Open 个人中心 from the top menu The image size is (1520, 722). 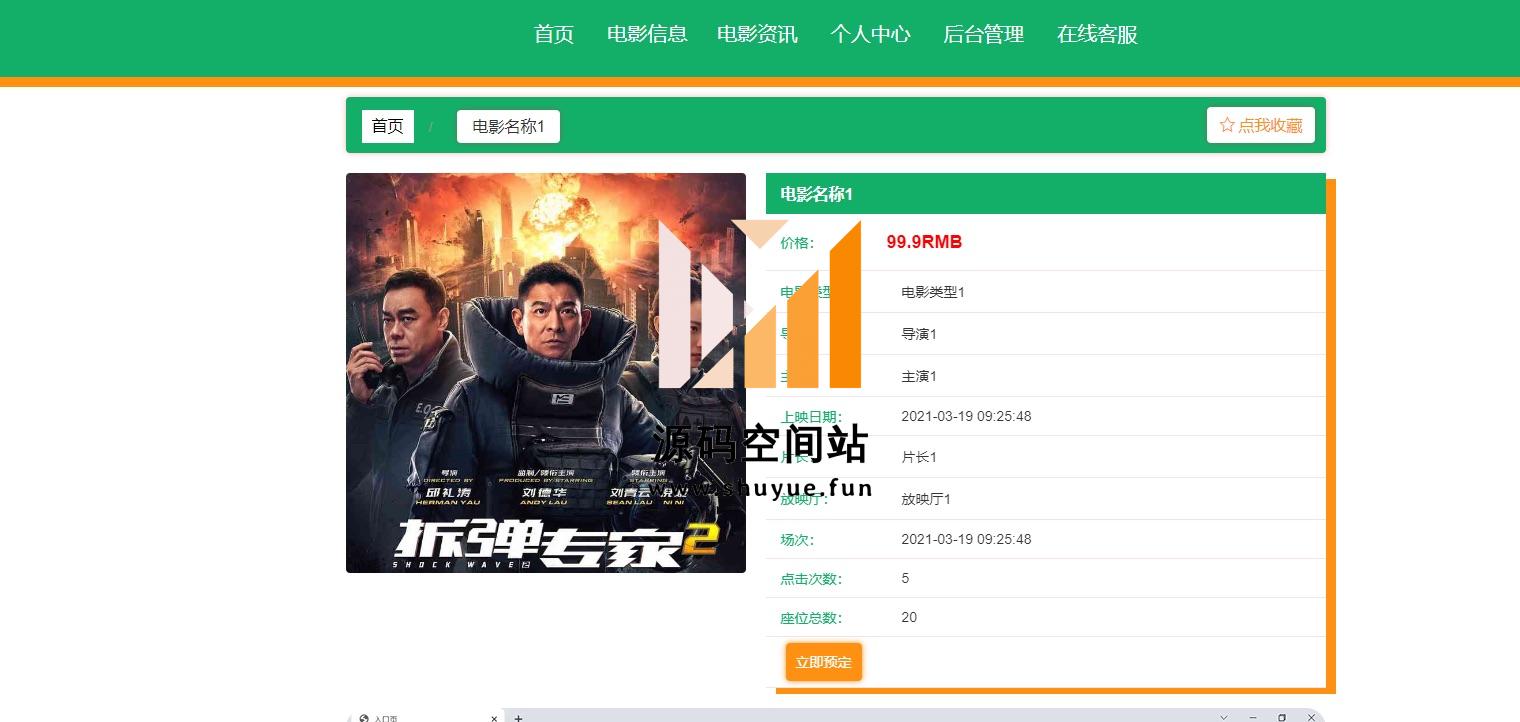point(870,35)
